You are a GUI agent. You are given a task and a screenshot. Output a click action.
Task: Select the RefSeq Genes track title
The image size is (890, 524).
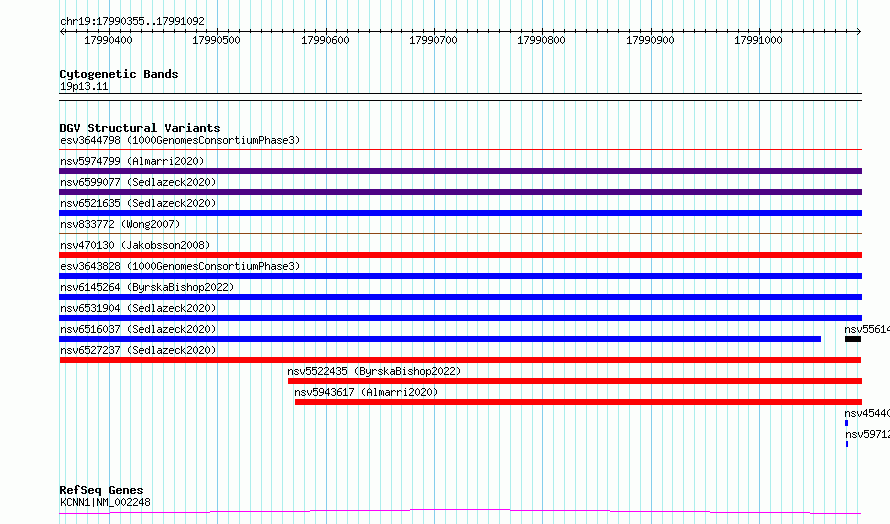102,490
